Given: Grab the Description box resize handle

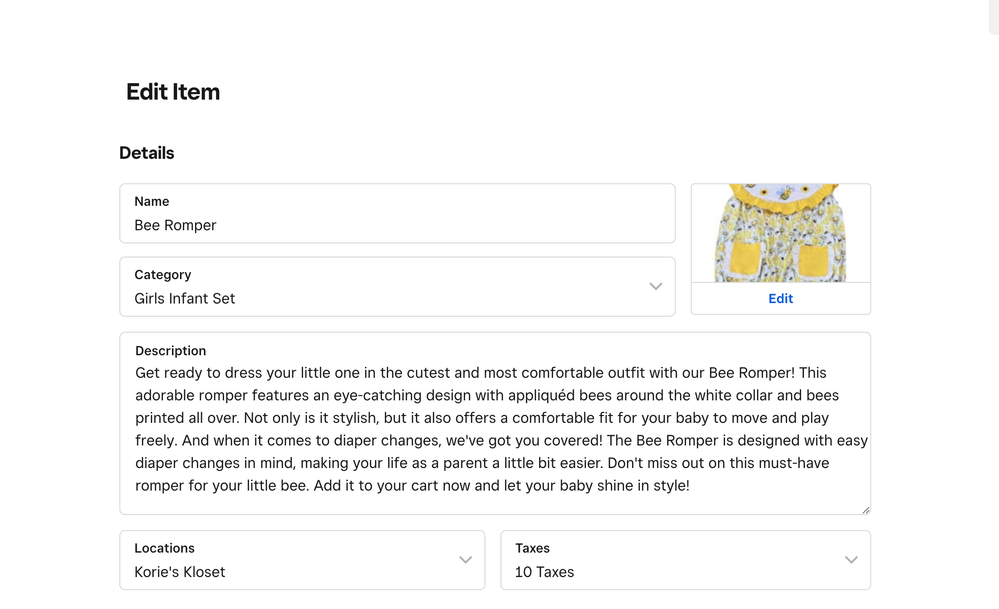Looking at the screenshot, I should (865, 509).
